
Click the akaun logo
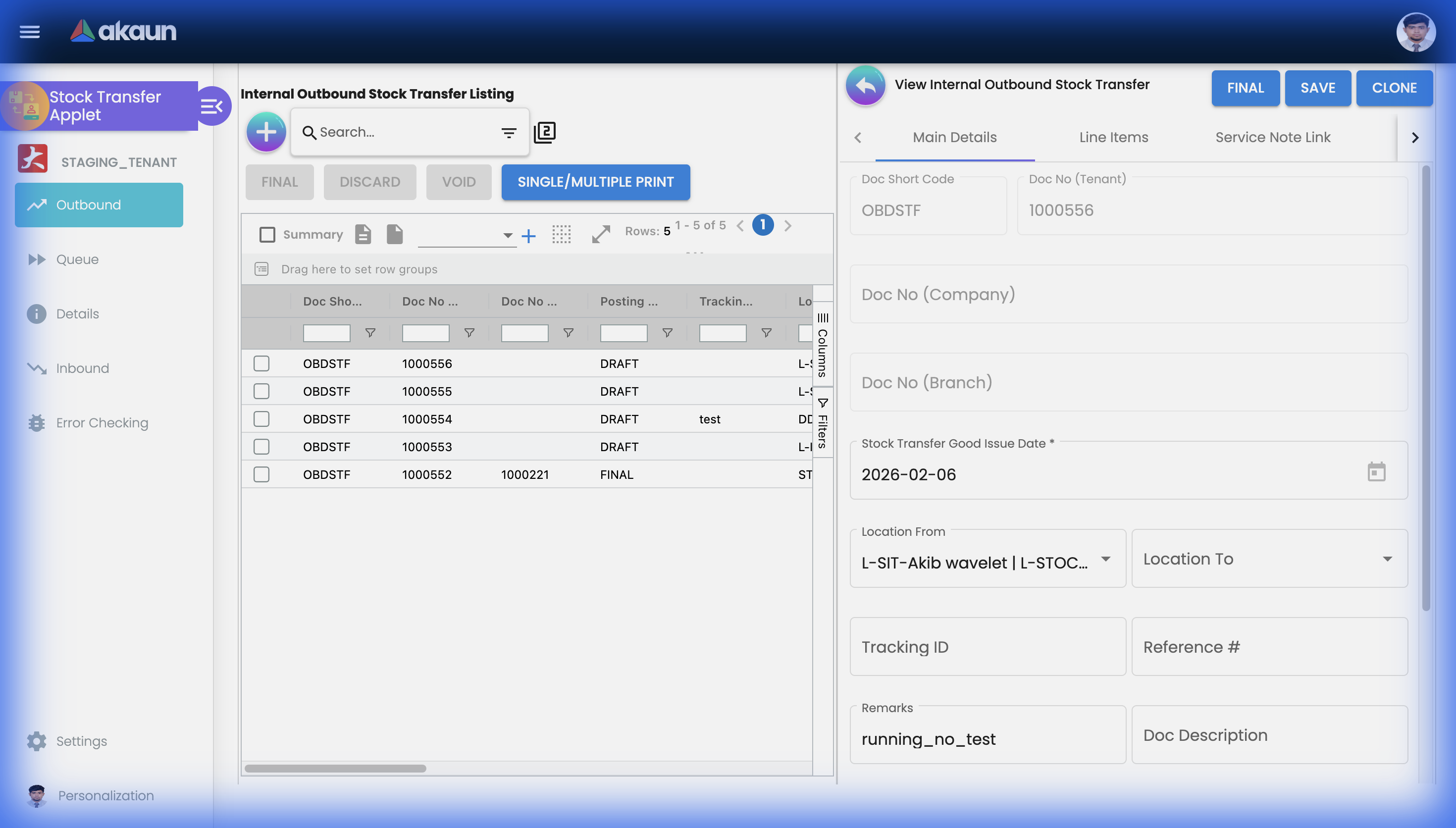coord(123,31)
